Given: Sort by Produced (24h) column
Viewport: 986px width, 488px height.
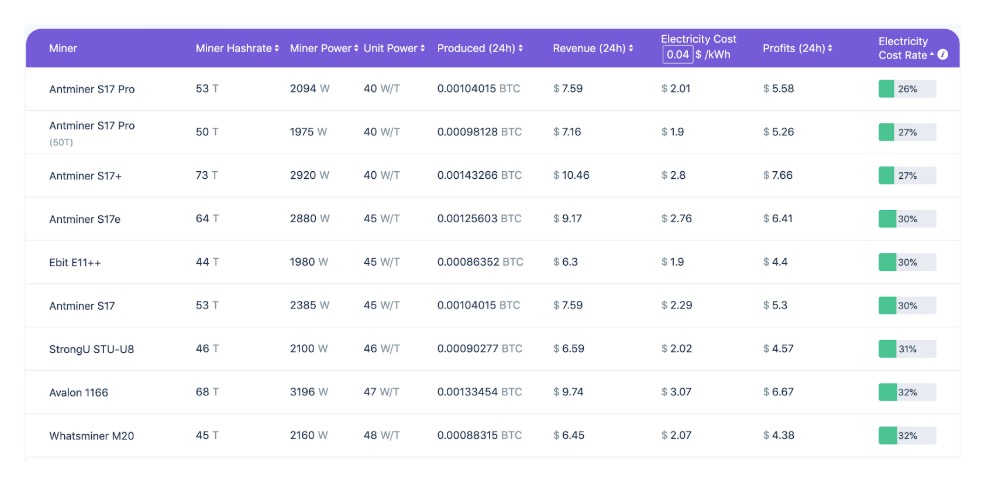Looking at the screenshot, I should pos(480,48).
